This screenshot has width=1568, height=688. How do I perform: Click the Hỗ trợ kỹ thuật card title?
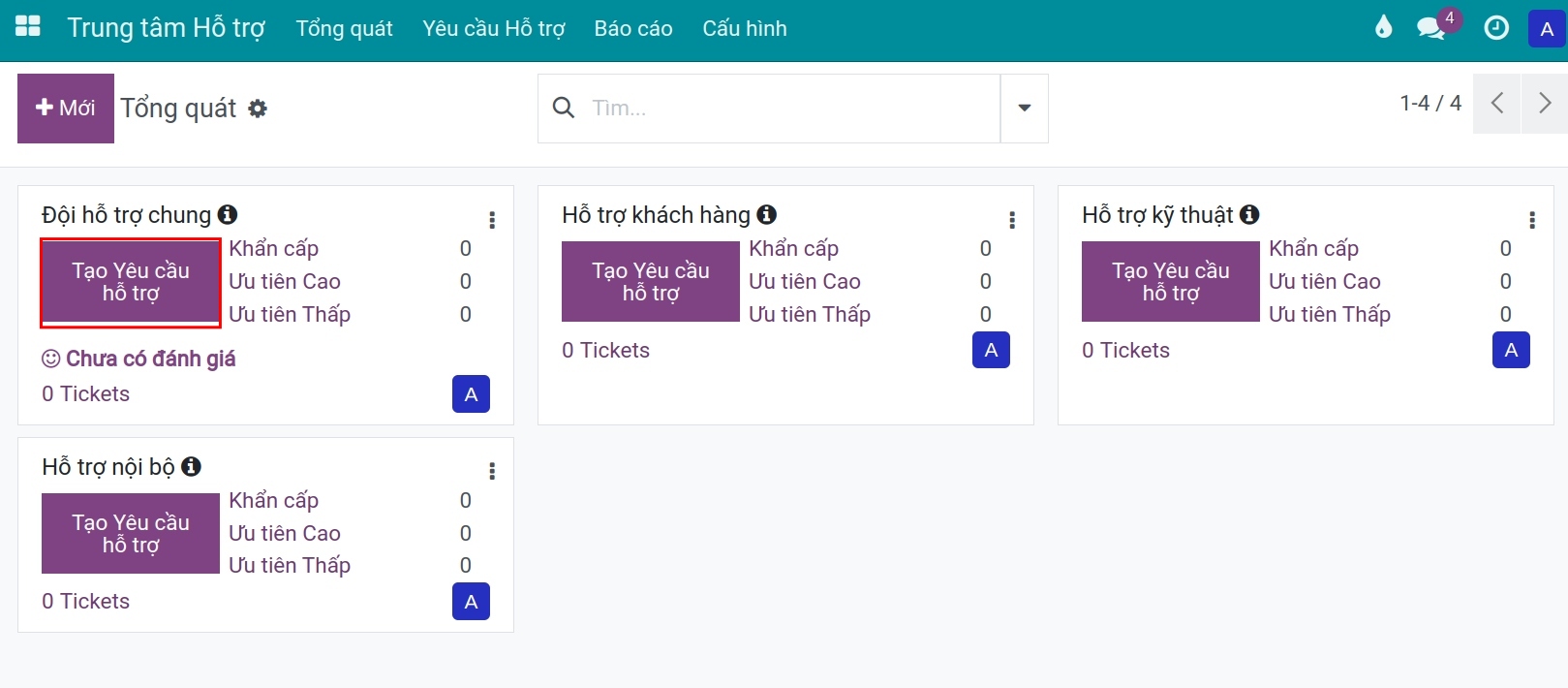(1157, 215)
